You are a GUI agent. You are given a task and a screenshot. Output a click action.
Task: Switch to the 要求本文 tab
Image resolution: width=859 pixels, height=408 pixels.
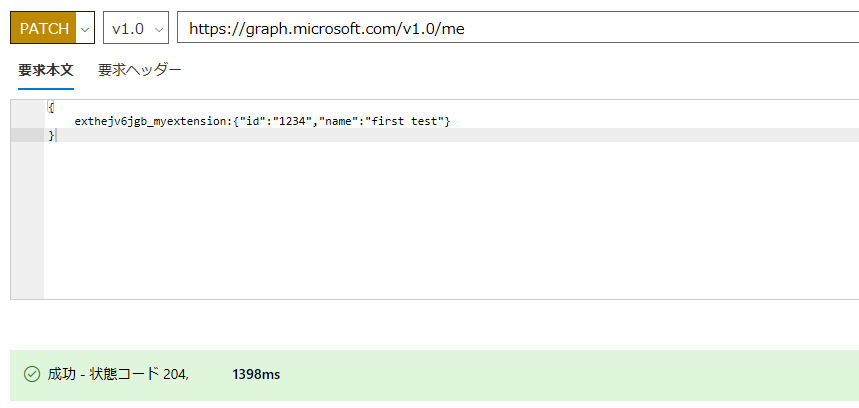(x=46, y=70)
